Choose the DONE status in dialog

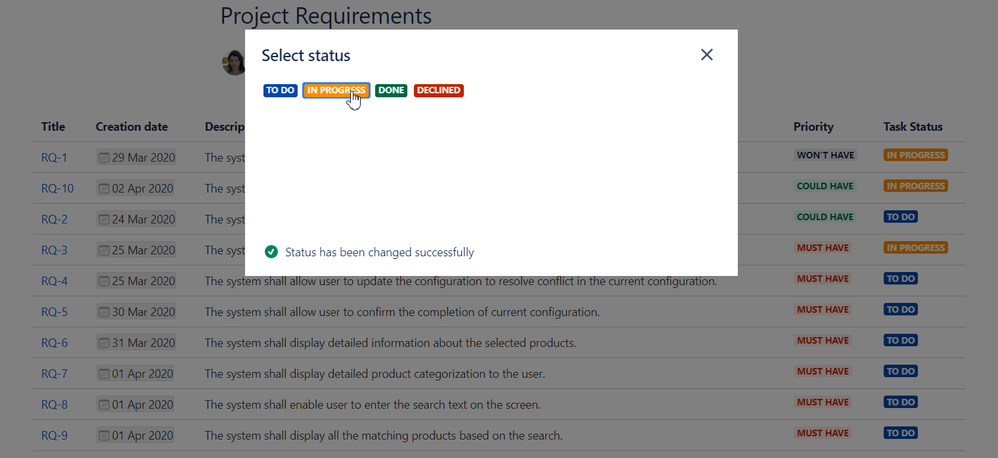[391, 90]
